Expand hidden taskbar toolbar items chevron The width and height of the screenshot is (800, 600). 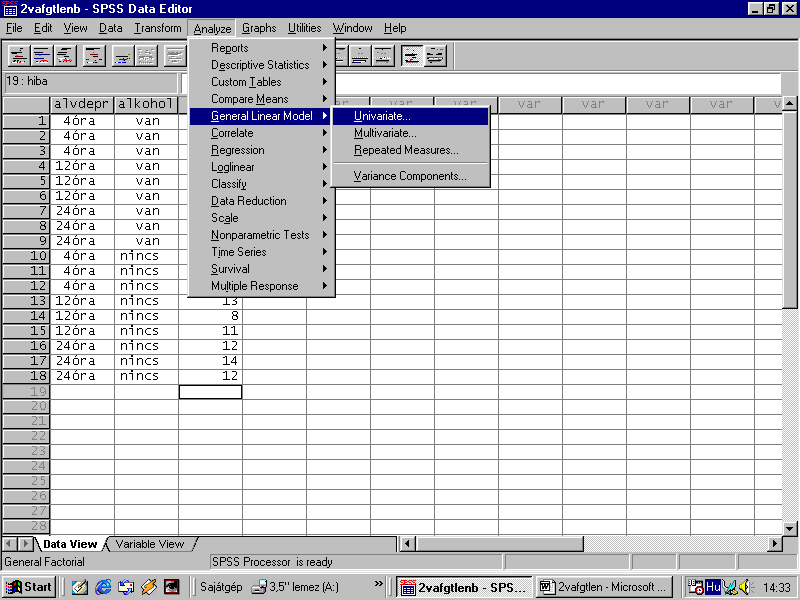tap(378, 583)
